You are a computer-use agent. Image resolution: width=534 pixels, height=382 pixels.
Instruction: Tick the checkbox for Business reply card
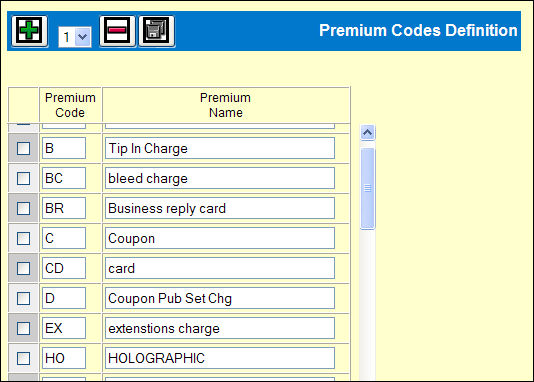(x=23, y=208)
